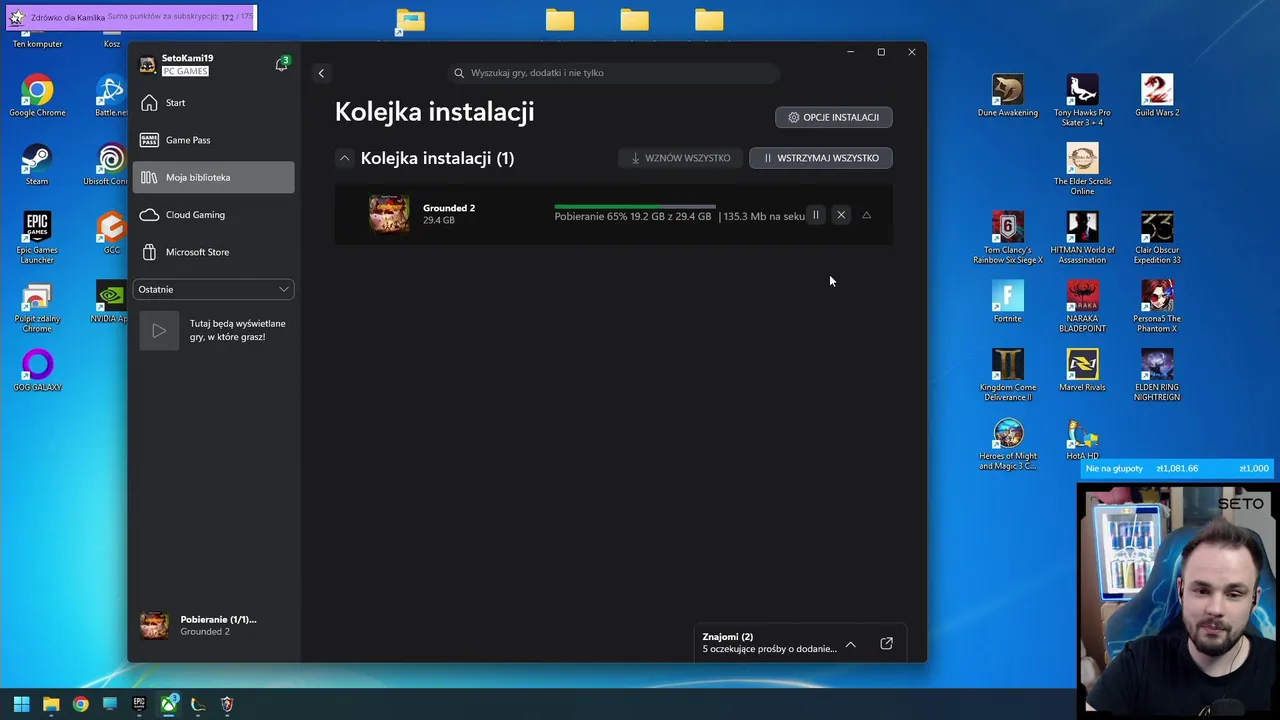
Task: Open Cloud Gaming in the sidebar
Action: 213,215
